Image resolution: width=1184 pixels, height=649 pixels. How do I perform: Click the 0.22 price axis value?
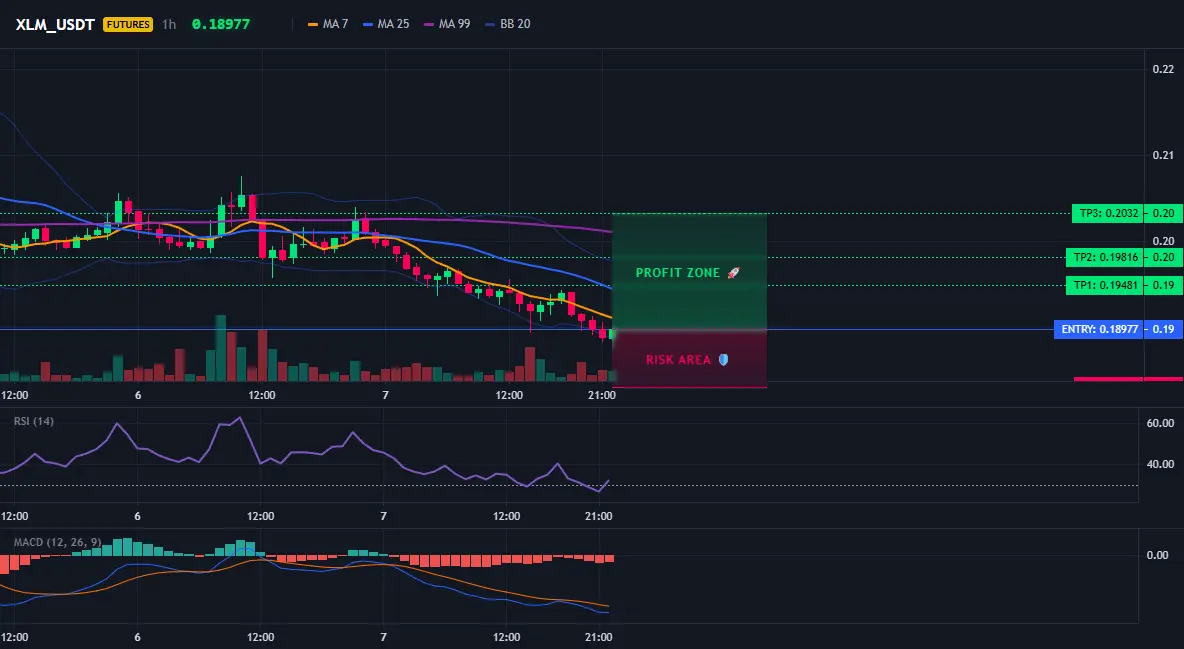1163,69
